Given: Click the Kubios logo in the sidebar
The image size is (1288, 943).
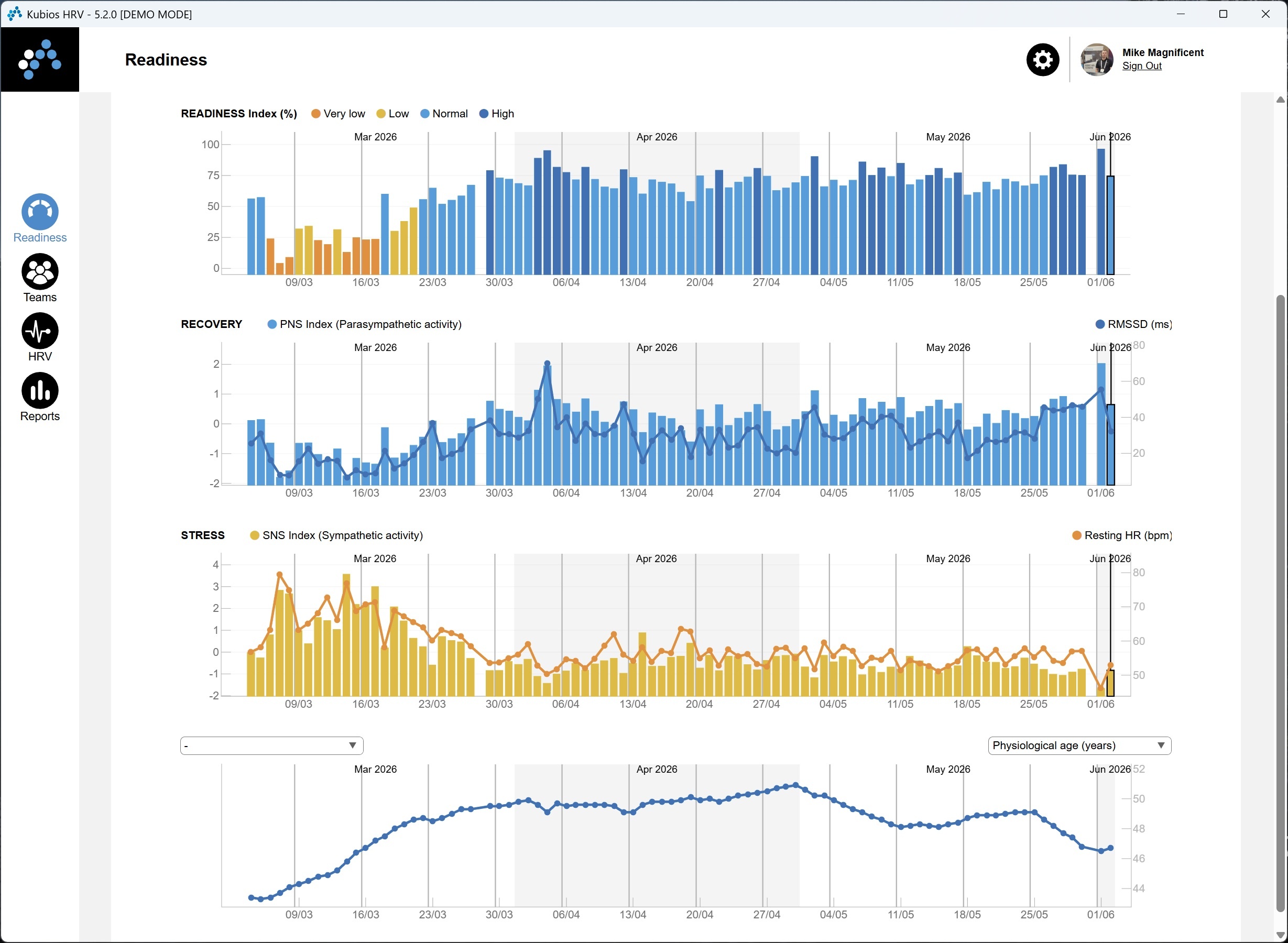Looking at the screenshot, I should [x=40, y=59].
